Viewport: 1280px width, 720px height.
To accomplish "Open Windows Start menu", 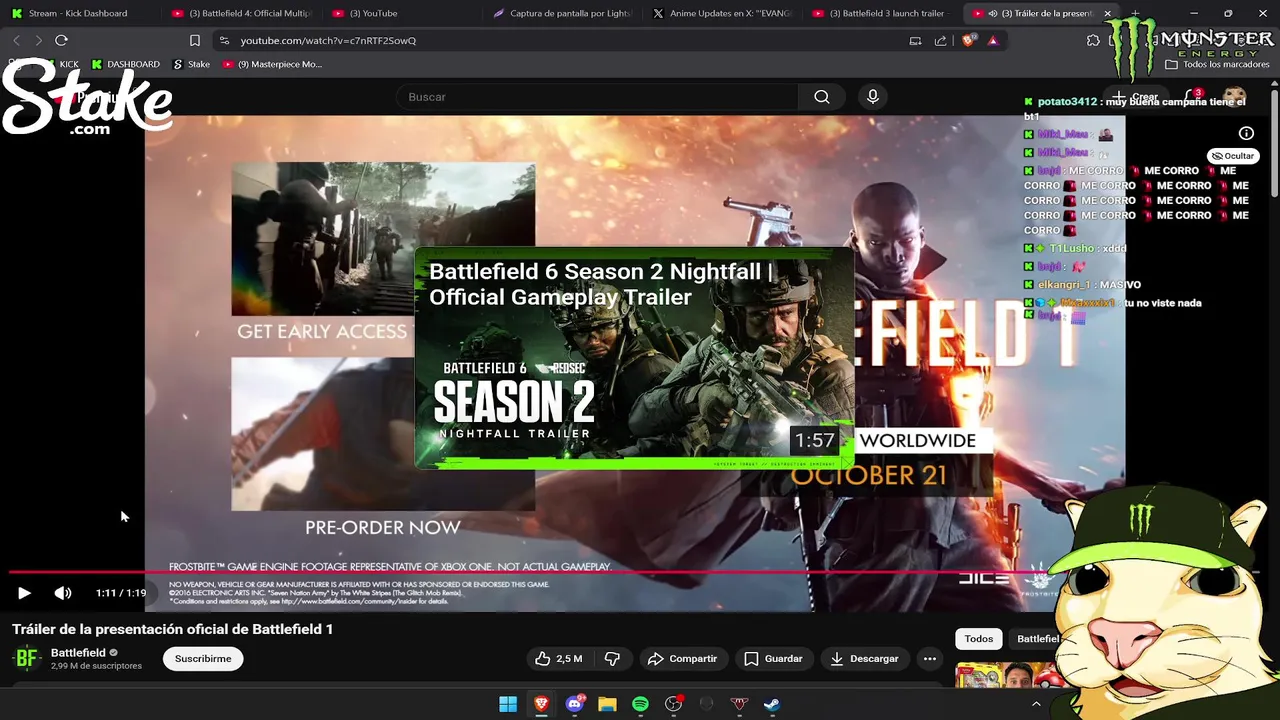I will pyautogui.click(x=508, y=704).
